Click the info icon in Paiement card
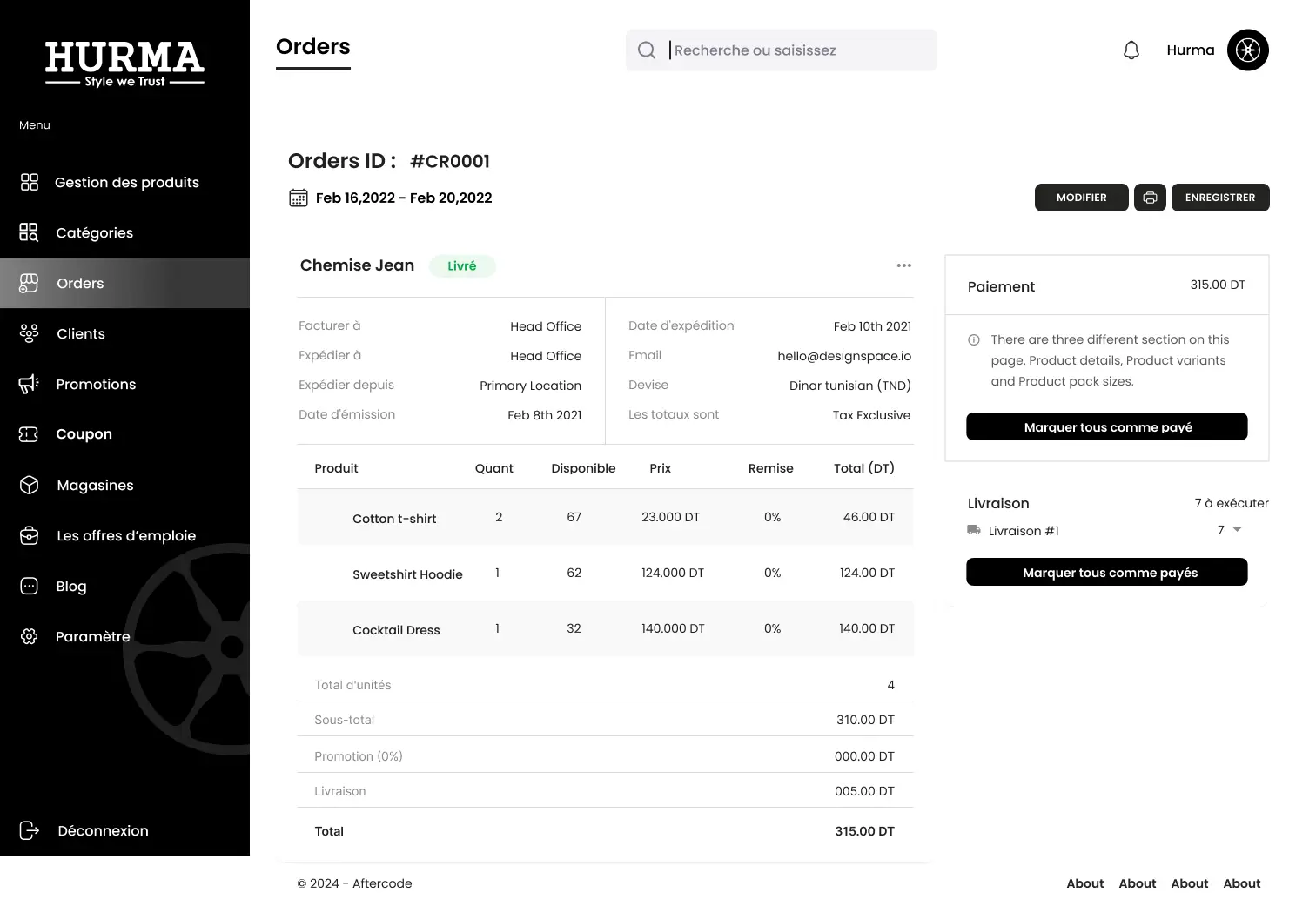The height and width of the screenshot is (906, 1316). point(974,340)
